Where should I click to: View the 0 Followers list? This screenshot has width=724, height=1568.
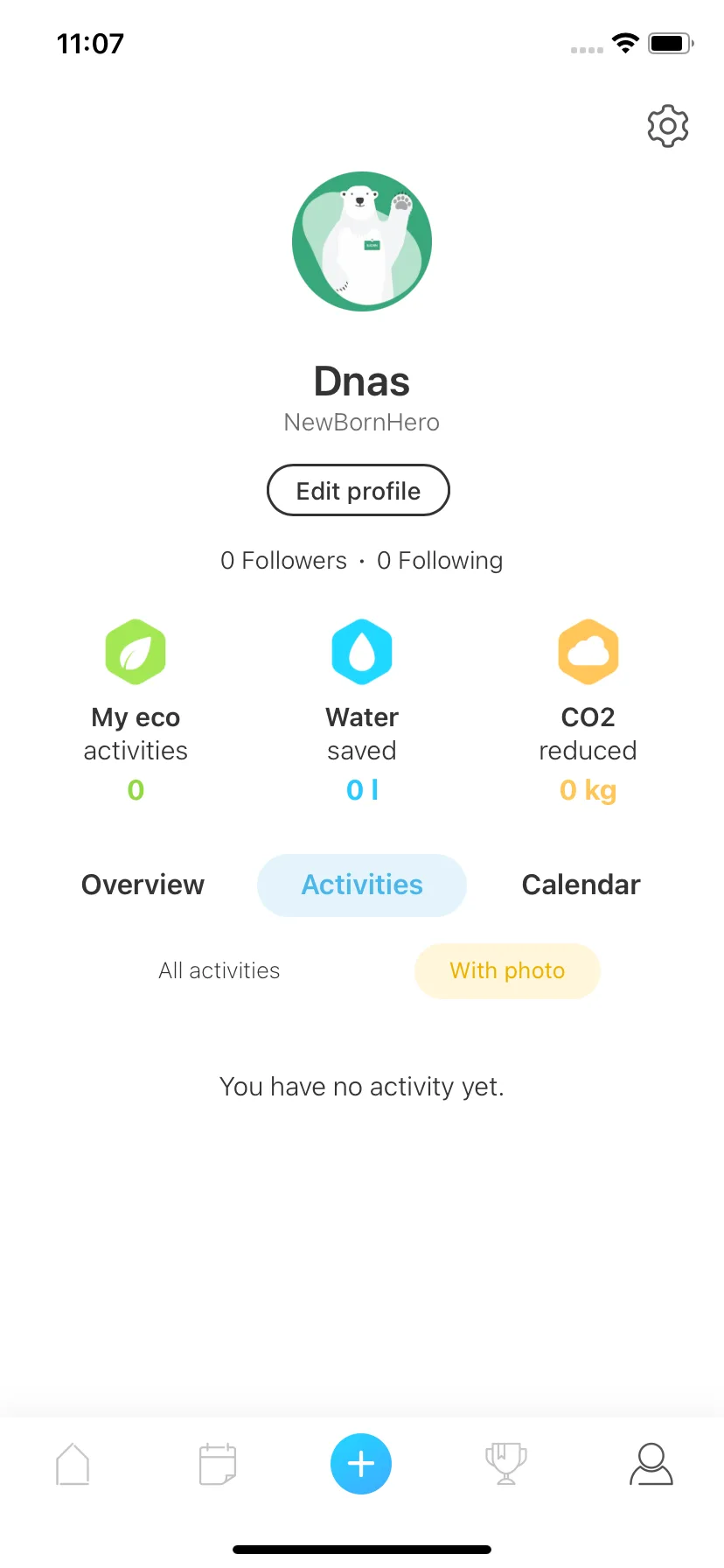pos(283,560)
